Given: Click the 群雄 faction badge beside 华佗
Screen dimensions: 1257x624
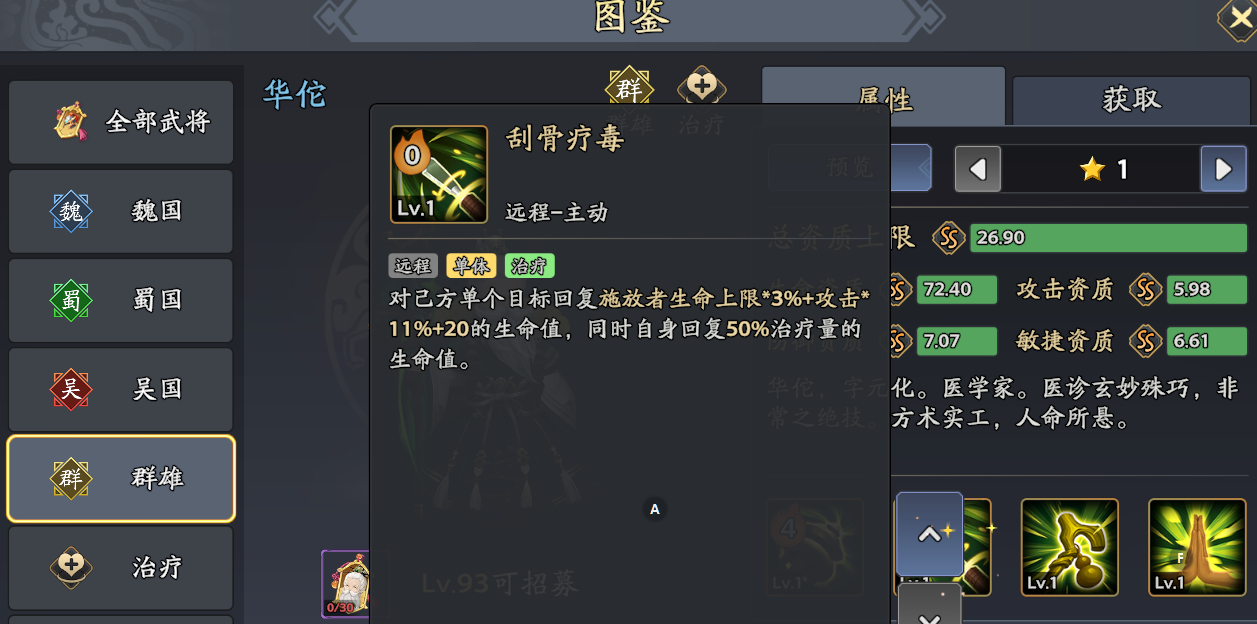Looking at the screenshot, I should coord(630,89).
